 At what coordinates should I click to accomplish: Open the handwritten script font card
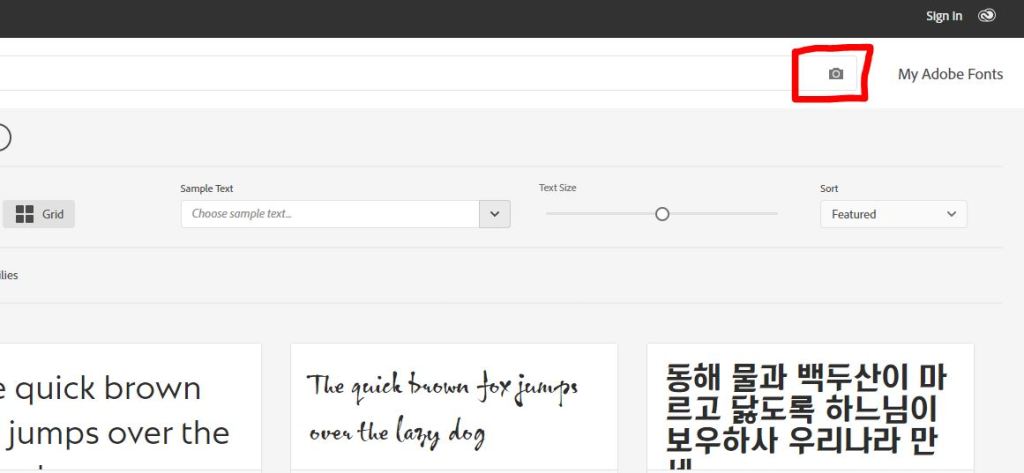tap(453, 408)
